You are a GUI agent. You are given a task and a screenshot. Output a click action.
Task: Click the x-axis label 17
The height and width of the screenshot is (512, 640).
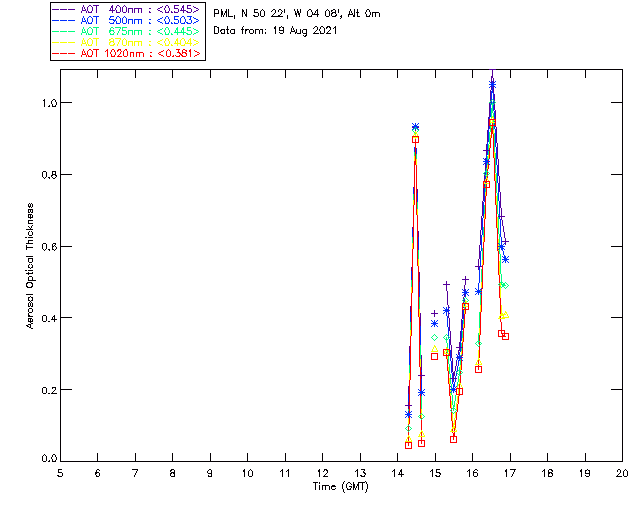click(510, 473)
